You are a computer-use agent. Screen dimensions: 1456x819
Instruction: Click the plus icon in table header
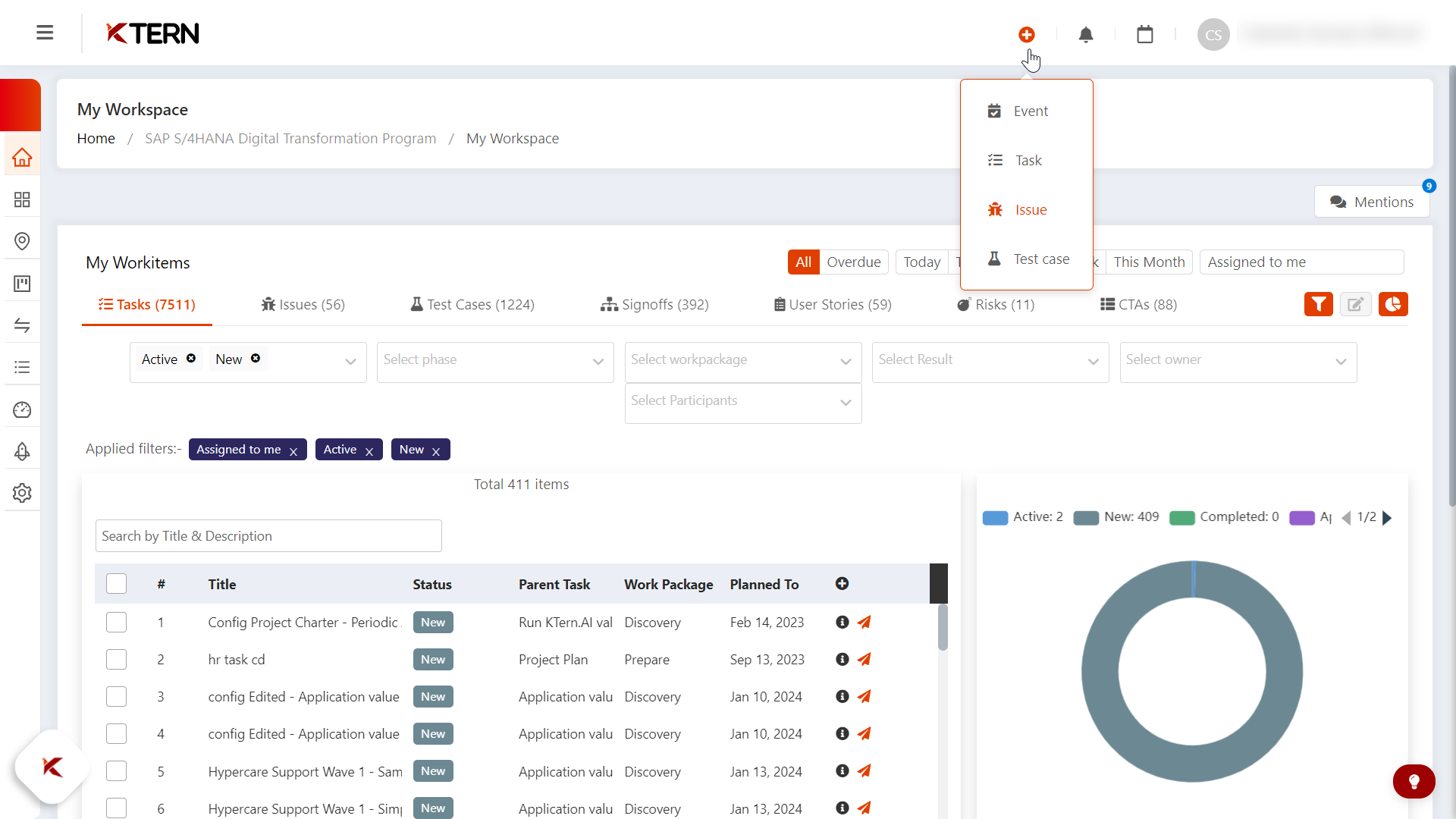842,583
